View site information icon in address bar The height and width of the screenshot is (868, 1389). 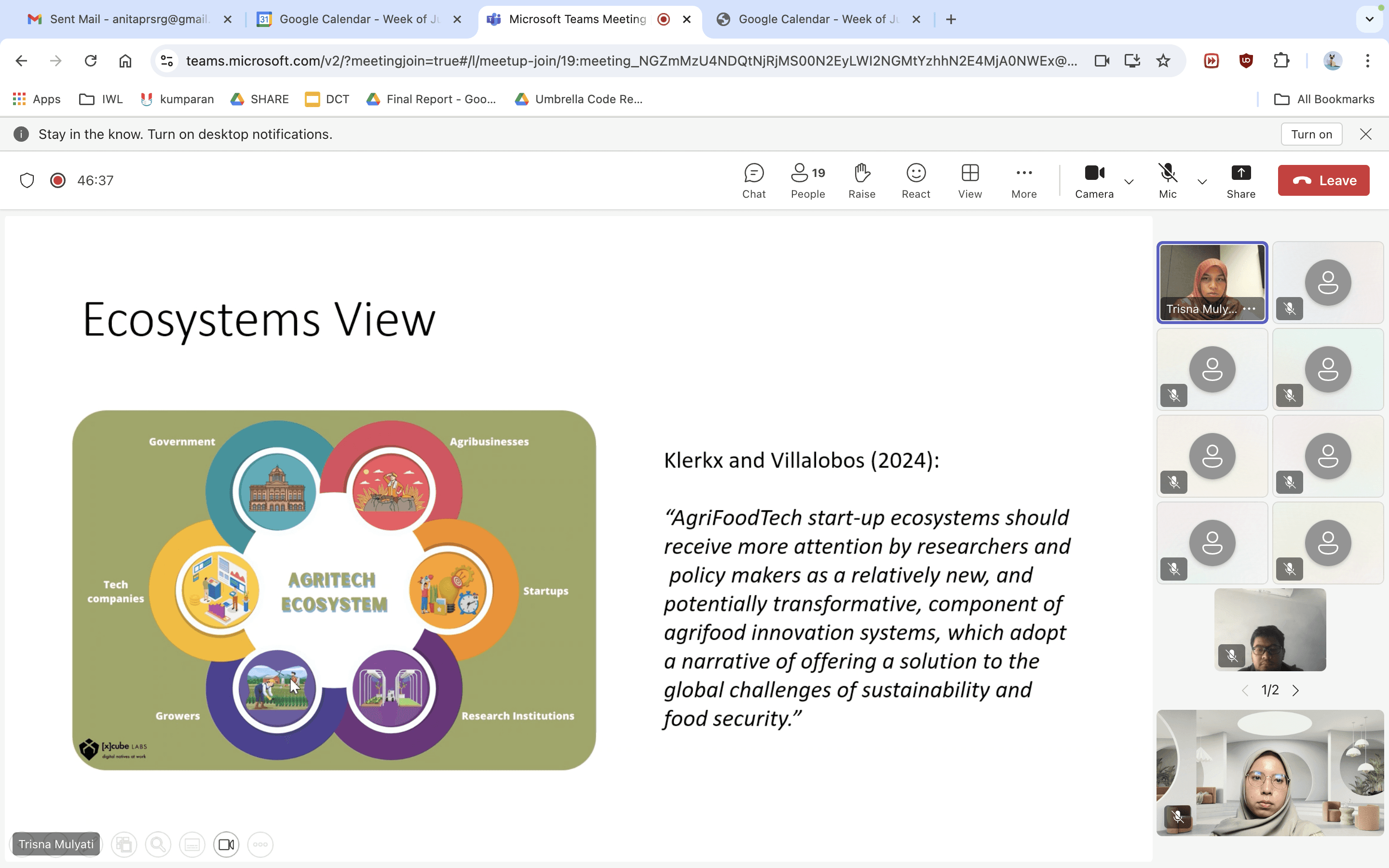tap(167, 61)
